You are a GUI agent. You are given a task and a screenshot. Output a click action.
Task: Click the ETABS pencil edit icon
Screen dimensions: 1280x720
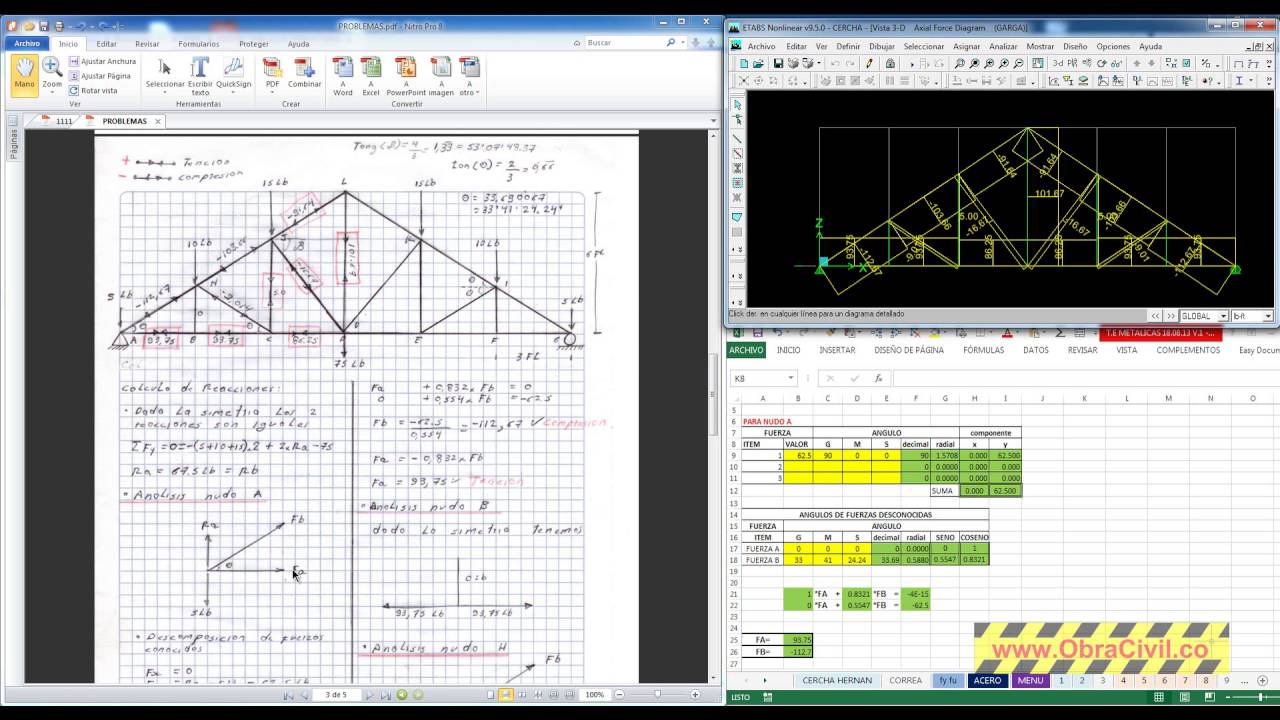point(869,63)
